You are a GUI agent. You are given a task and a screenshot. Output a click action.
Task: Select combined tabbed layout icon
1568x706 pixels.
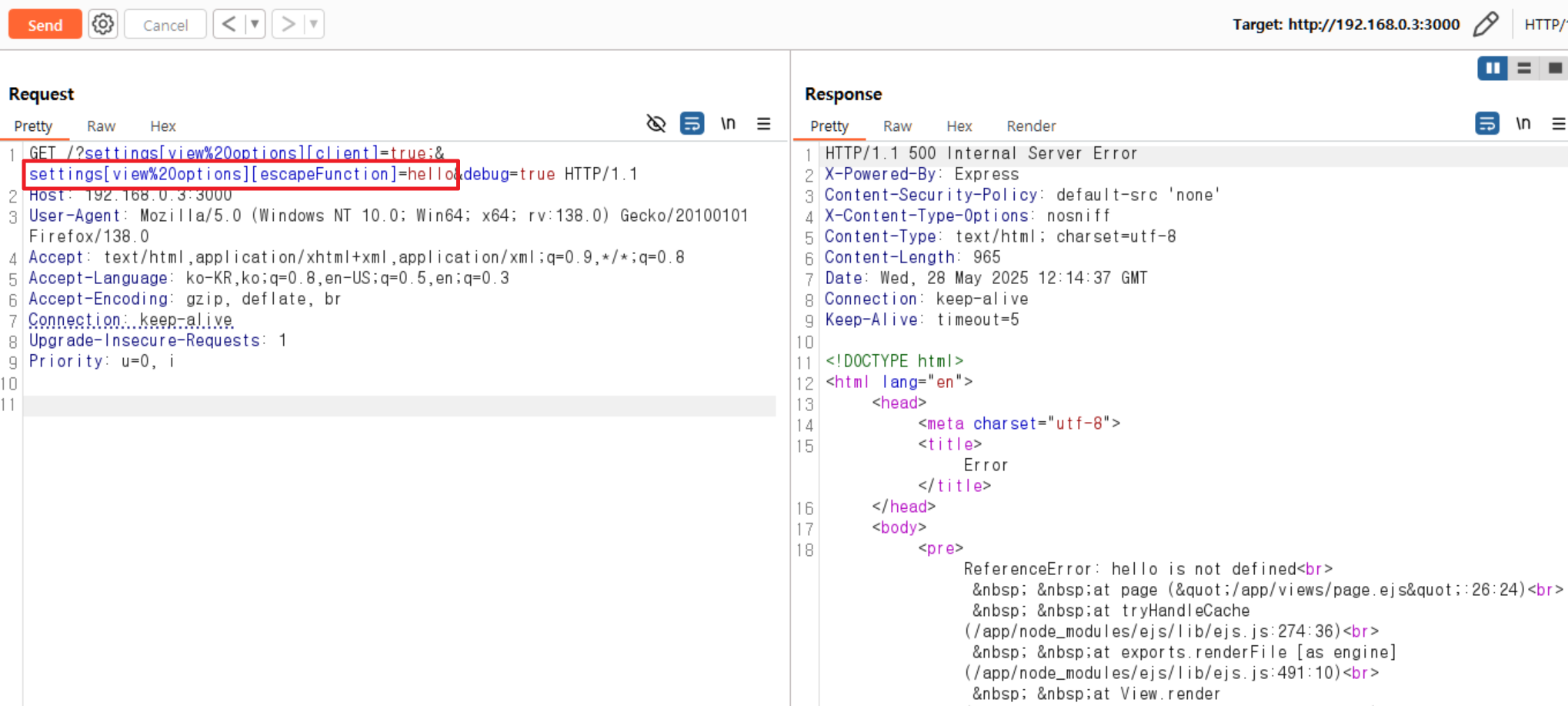(1554, 69)
